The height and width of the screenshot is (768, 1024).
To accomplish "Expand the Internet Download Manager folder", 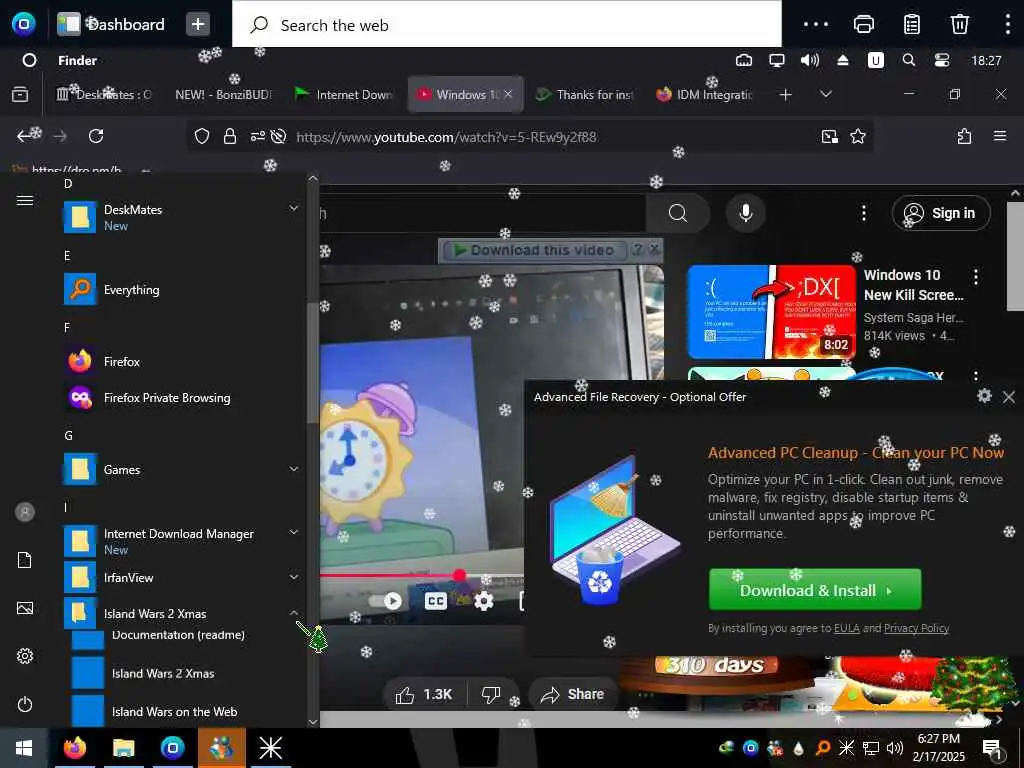I will [181, 541].
